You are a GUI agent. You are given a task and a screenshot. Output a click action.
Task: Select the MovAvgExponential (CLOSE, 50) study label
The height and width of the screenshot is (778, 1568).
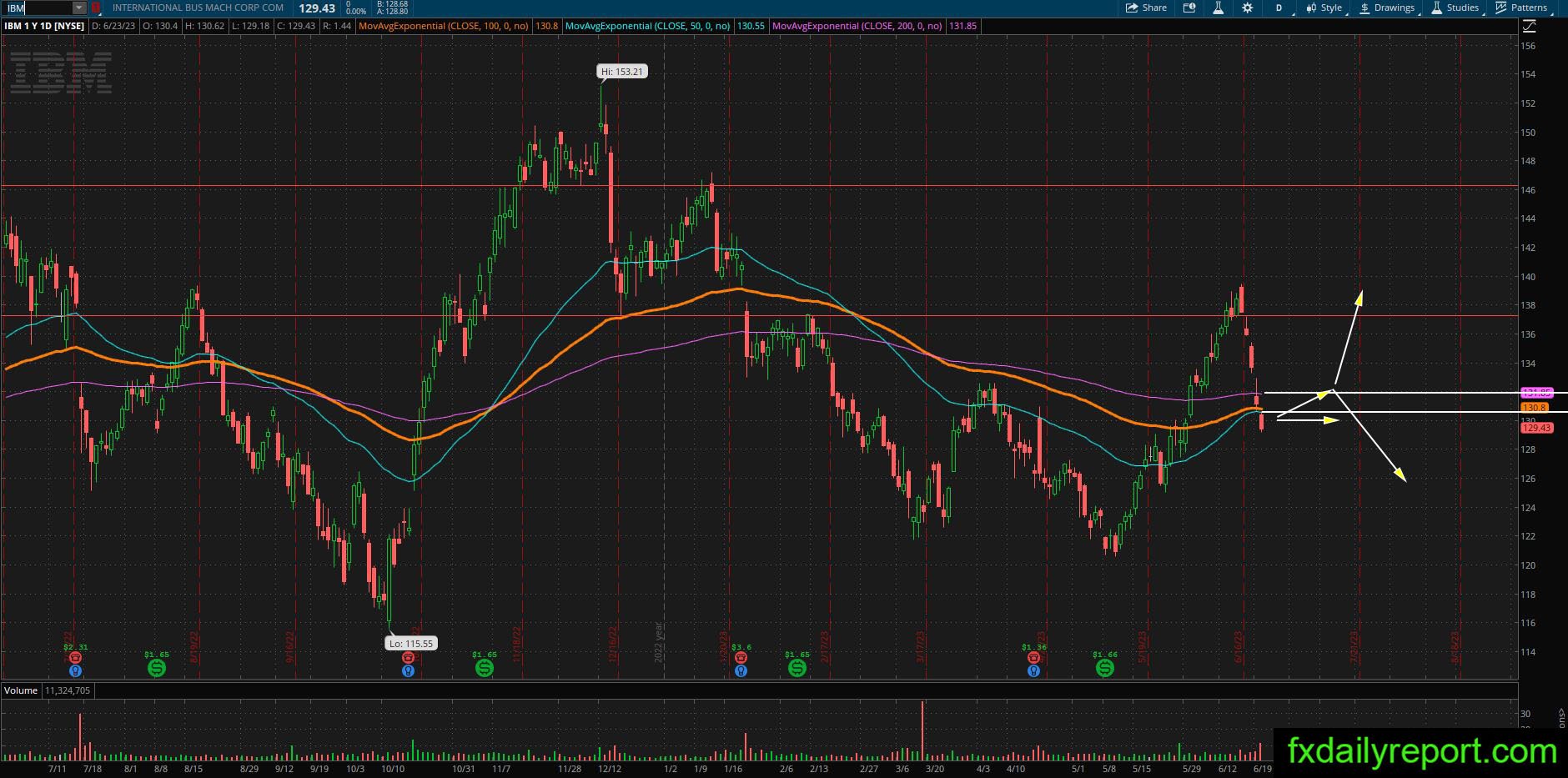[x=647, y=26]
